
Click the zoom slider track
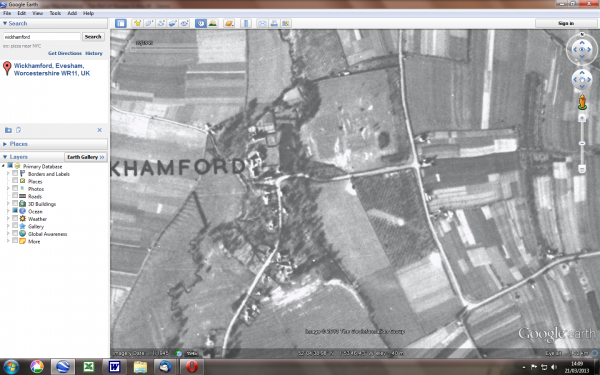582,143
